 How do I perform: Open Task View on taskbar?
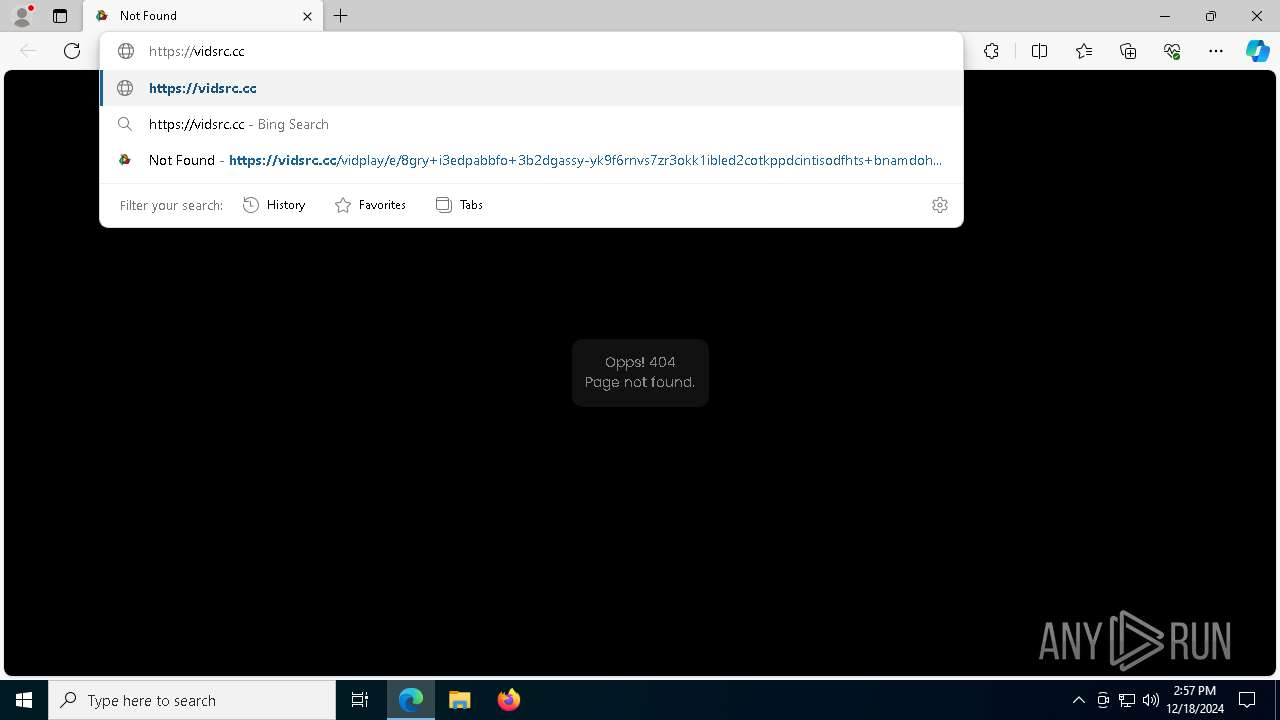(360, 700)
